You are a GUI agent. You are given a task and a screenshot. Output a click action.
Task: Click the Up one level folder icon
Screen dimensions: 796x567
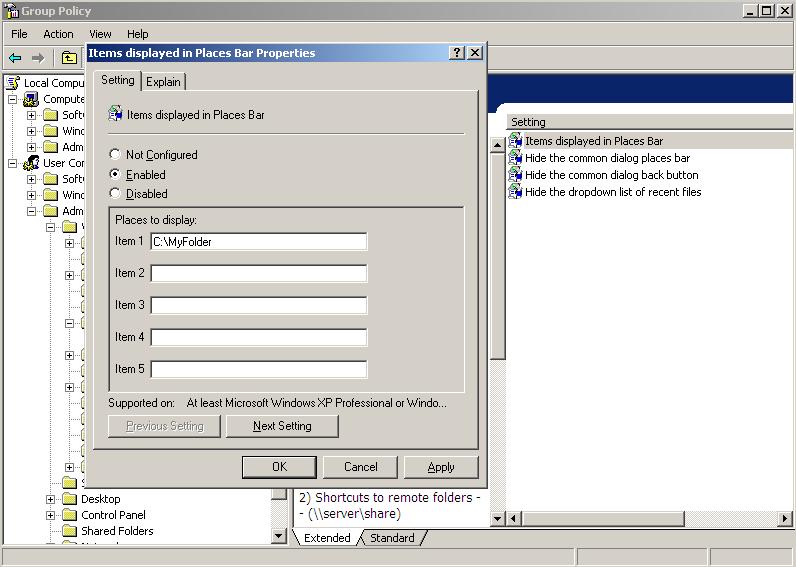coord(69,58)
